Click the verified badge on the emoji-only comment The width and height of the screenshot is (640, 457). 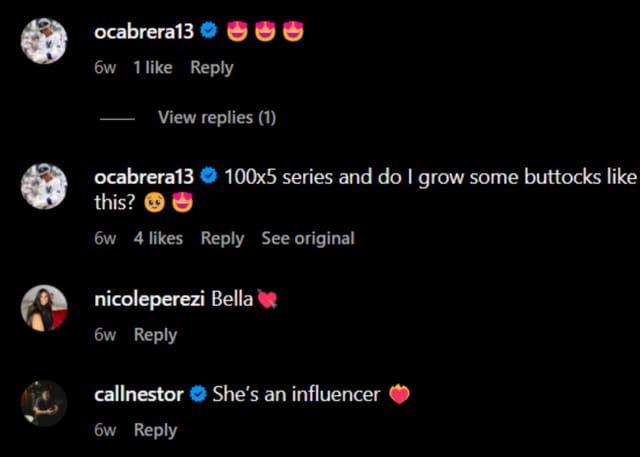(x=209, y=33)
